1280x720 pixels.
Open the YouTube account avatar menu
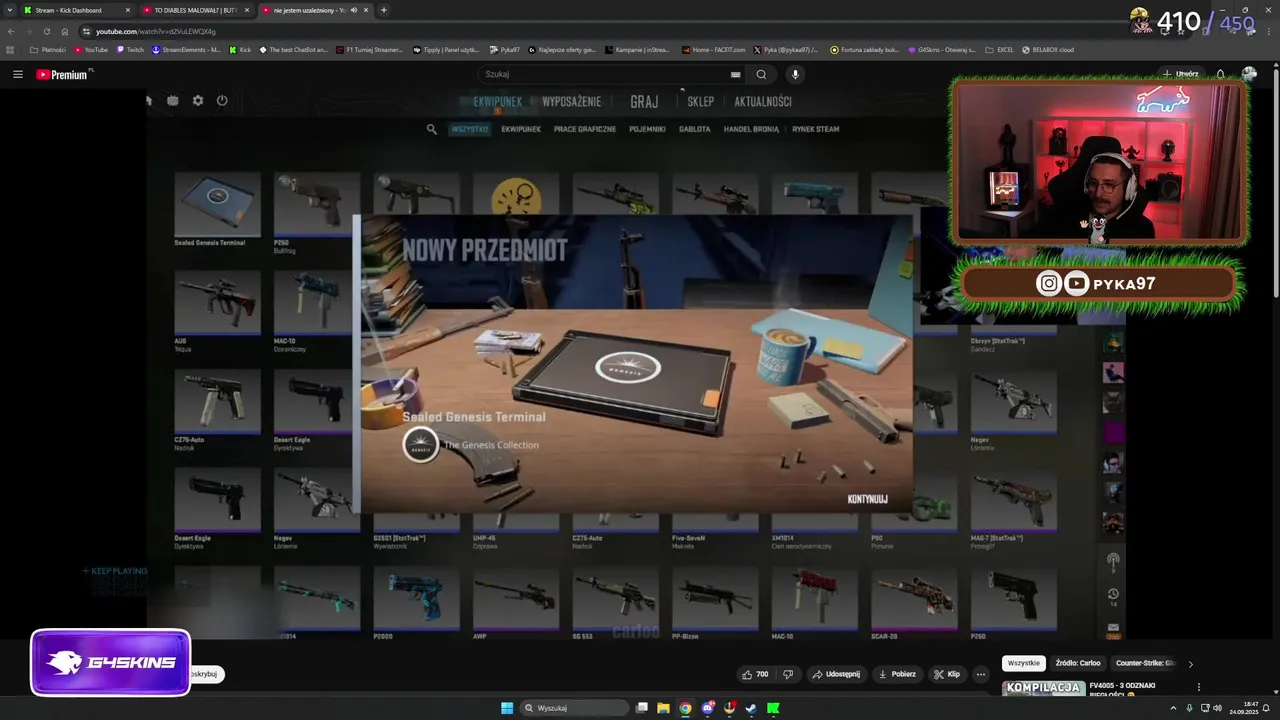point(1249,74)
